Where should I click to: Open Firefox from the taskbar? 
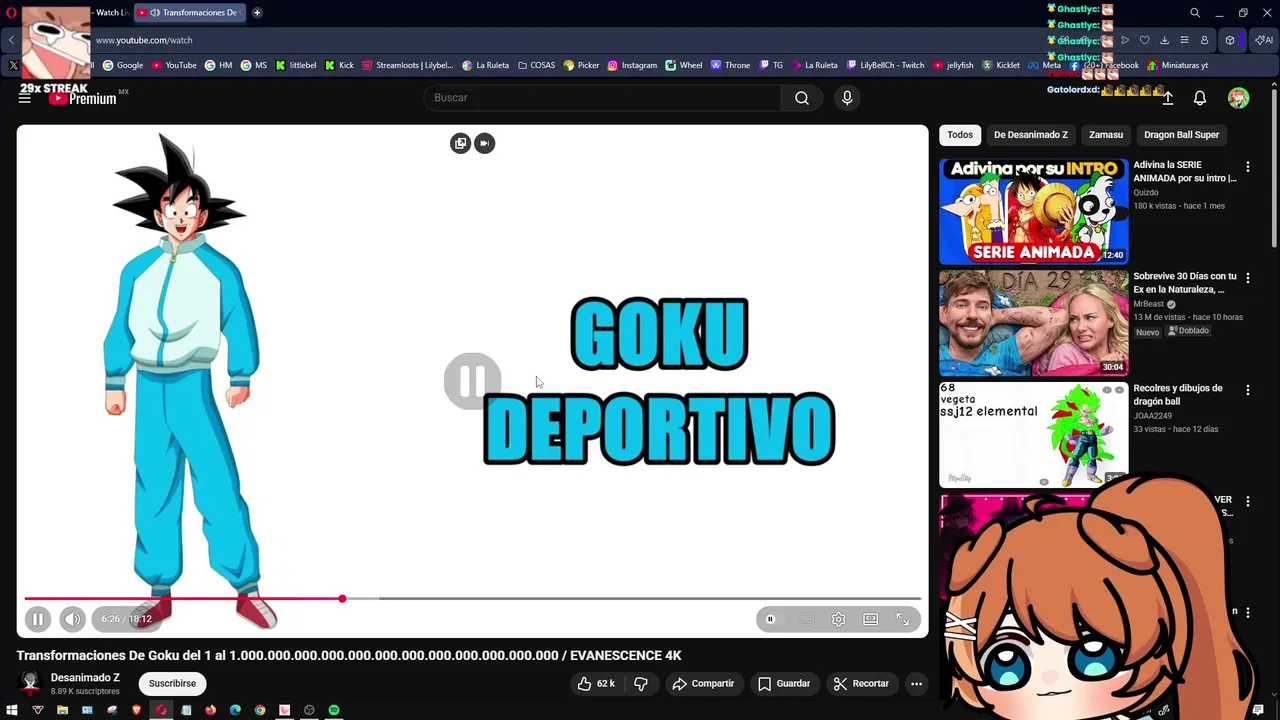pos(210,710)
